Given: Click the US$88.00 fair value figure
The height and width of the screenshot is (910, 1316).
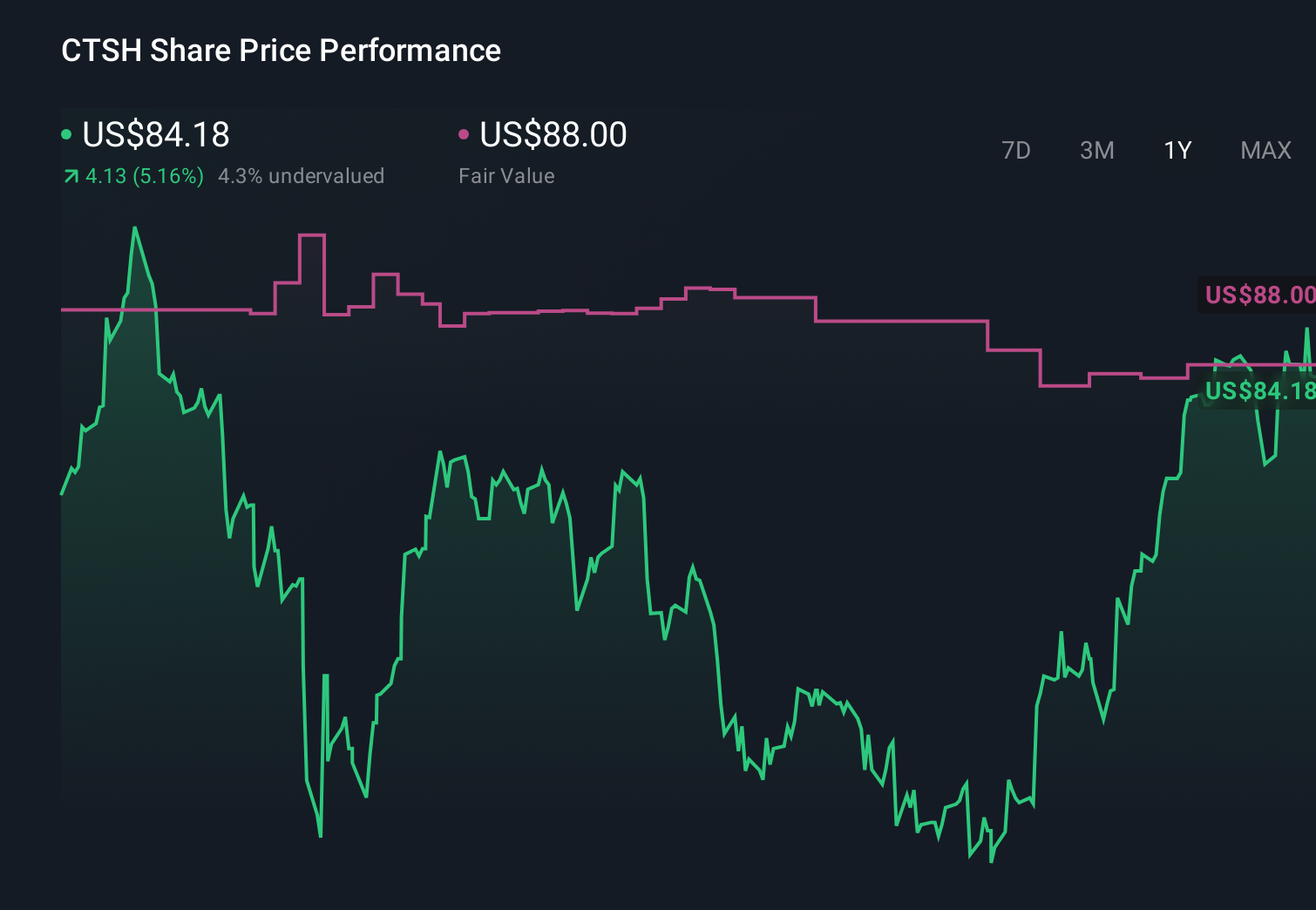Looking at the screenshot, I should 553,134.
